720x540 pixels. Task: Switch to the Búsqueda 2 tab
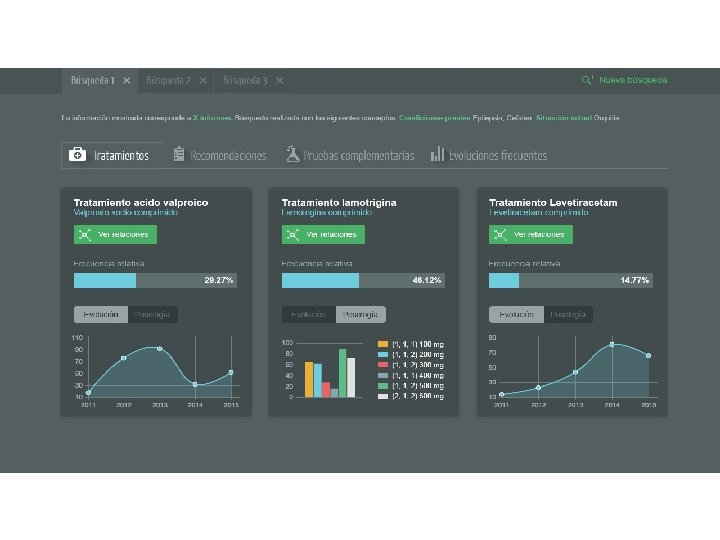pos(168,80)
